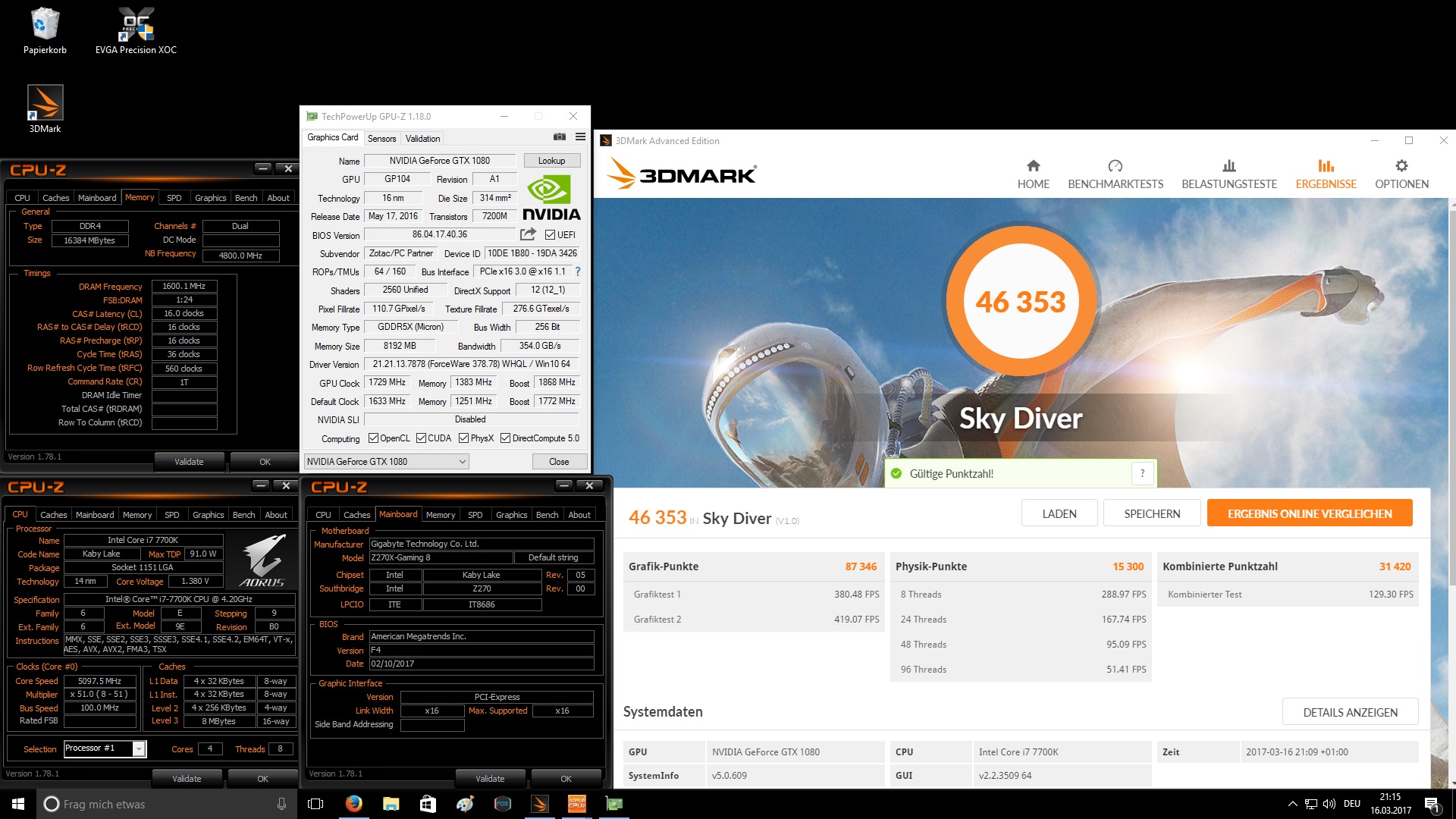Click the BENCHMARKTESTS gauge icon
The width and height of the screenshot is (1456, 819).
(x=1115, y=165)
